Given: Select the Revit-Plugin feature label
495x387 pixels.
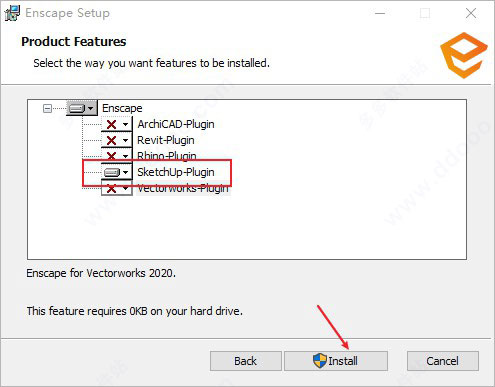Looking at the screenshot, I should (166, 140).
